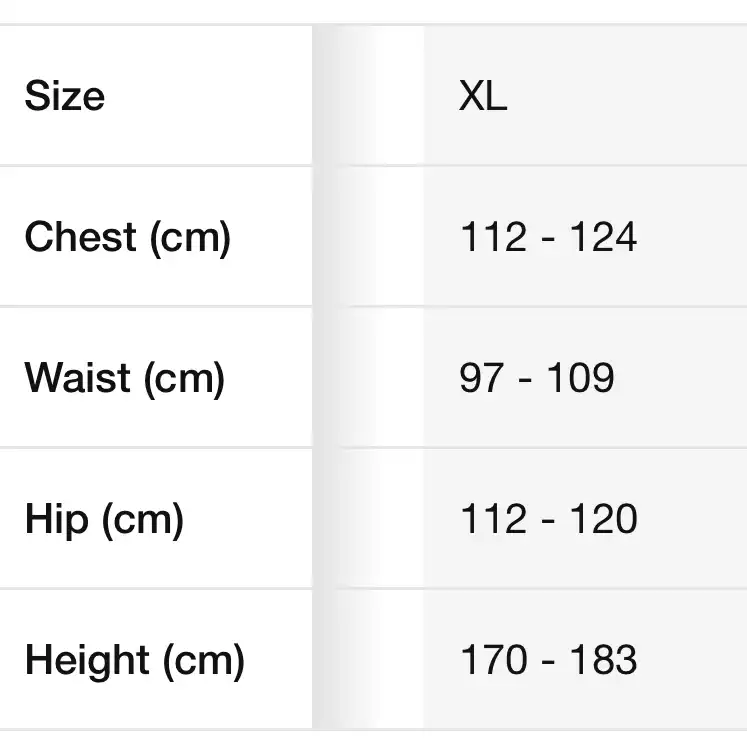Click the Hip (cm) row label
Viewport: 747px width, 747px height.
104,520
